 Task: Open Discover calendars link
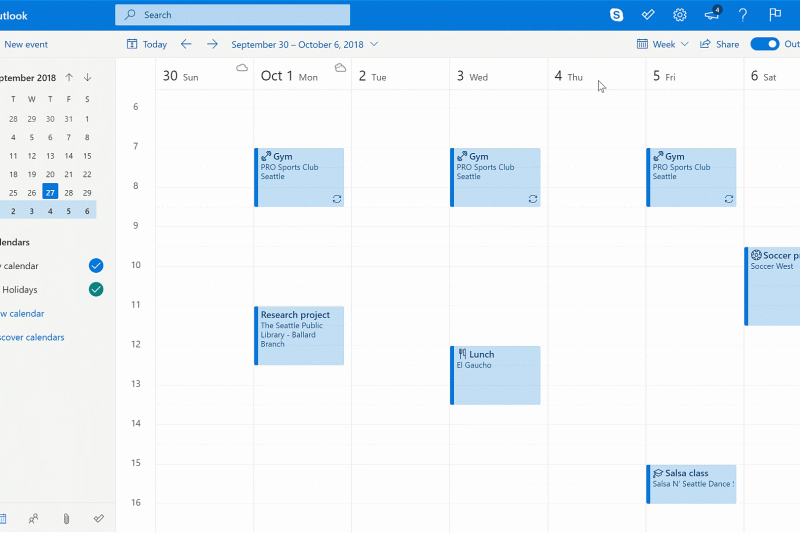pos(32,337)
